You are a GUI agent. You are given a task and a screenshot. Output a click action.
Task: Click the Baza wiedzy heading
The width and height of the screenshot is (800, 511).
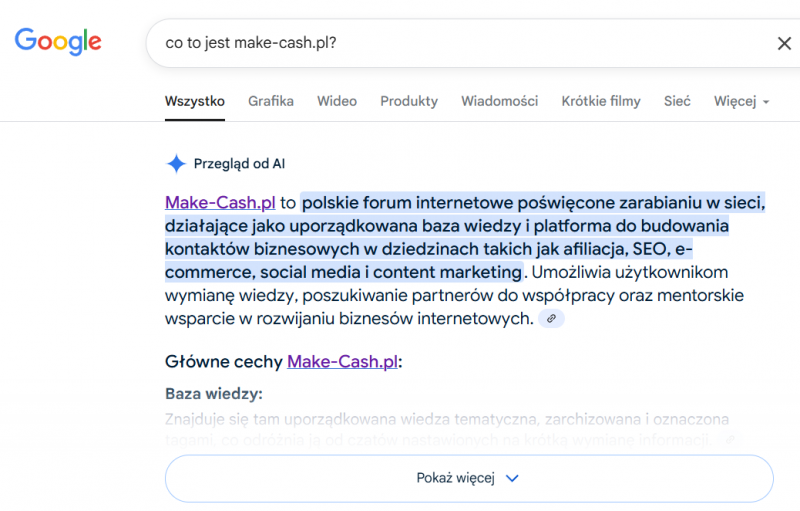click(x=214, y=394)
